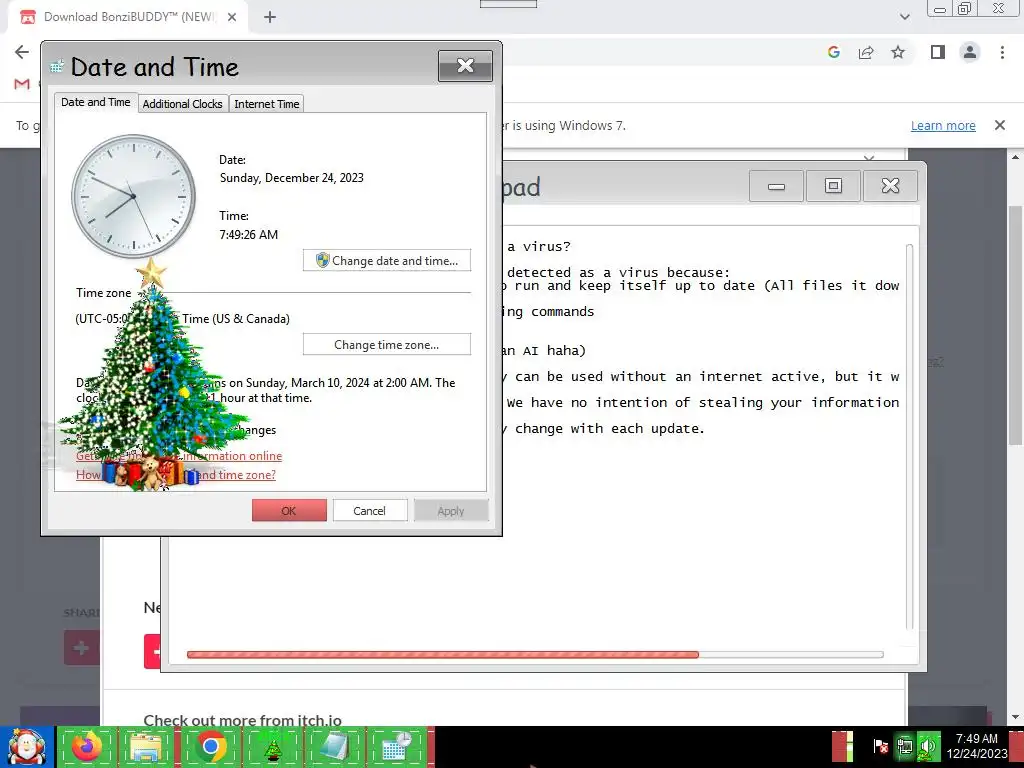The image size is (1024, 768).
Task: Launch Firefox from the taskbar
Action: pyautogui.click(x=87, y=746)
